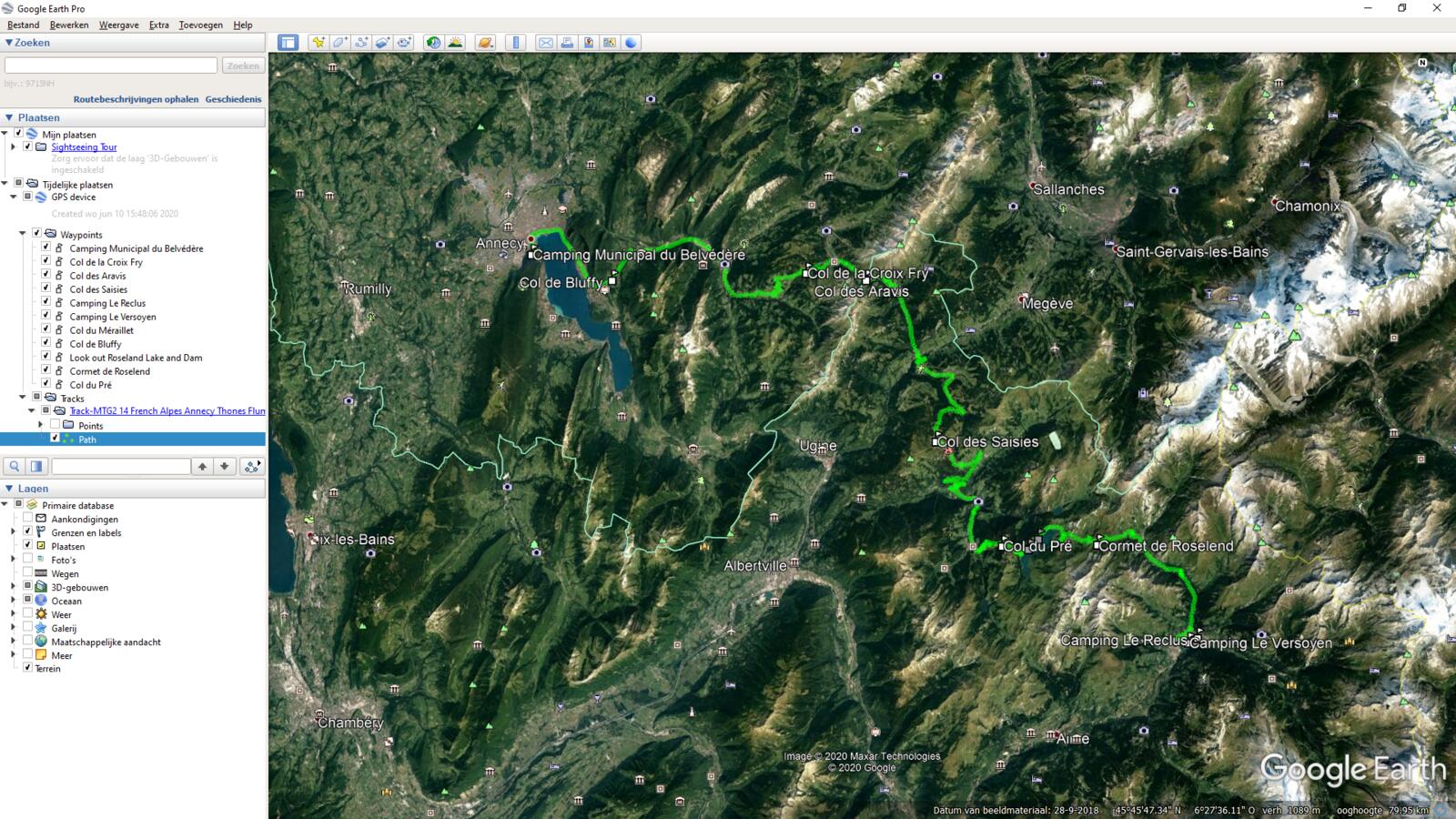Click the play tour path icon
Image resolution: width=1456 pixels, height=819 pixels.
tap(252, 466)
